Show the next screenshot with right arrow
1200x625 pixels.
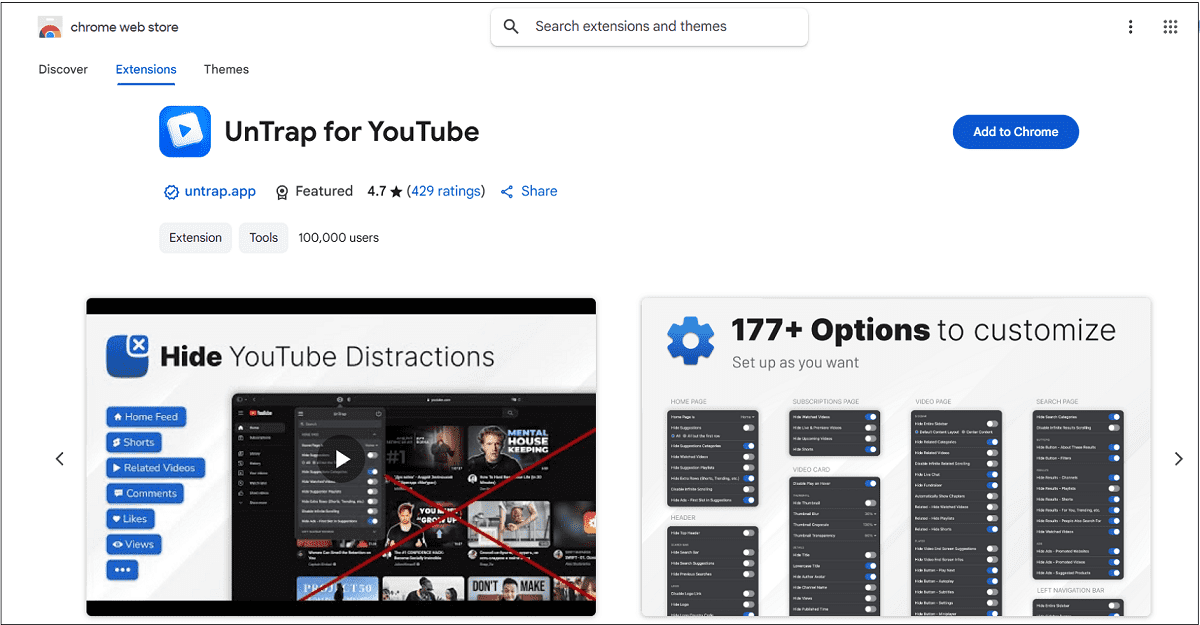coord(1178,458)
